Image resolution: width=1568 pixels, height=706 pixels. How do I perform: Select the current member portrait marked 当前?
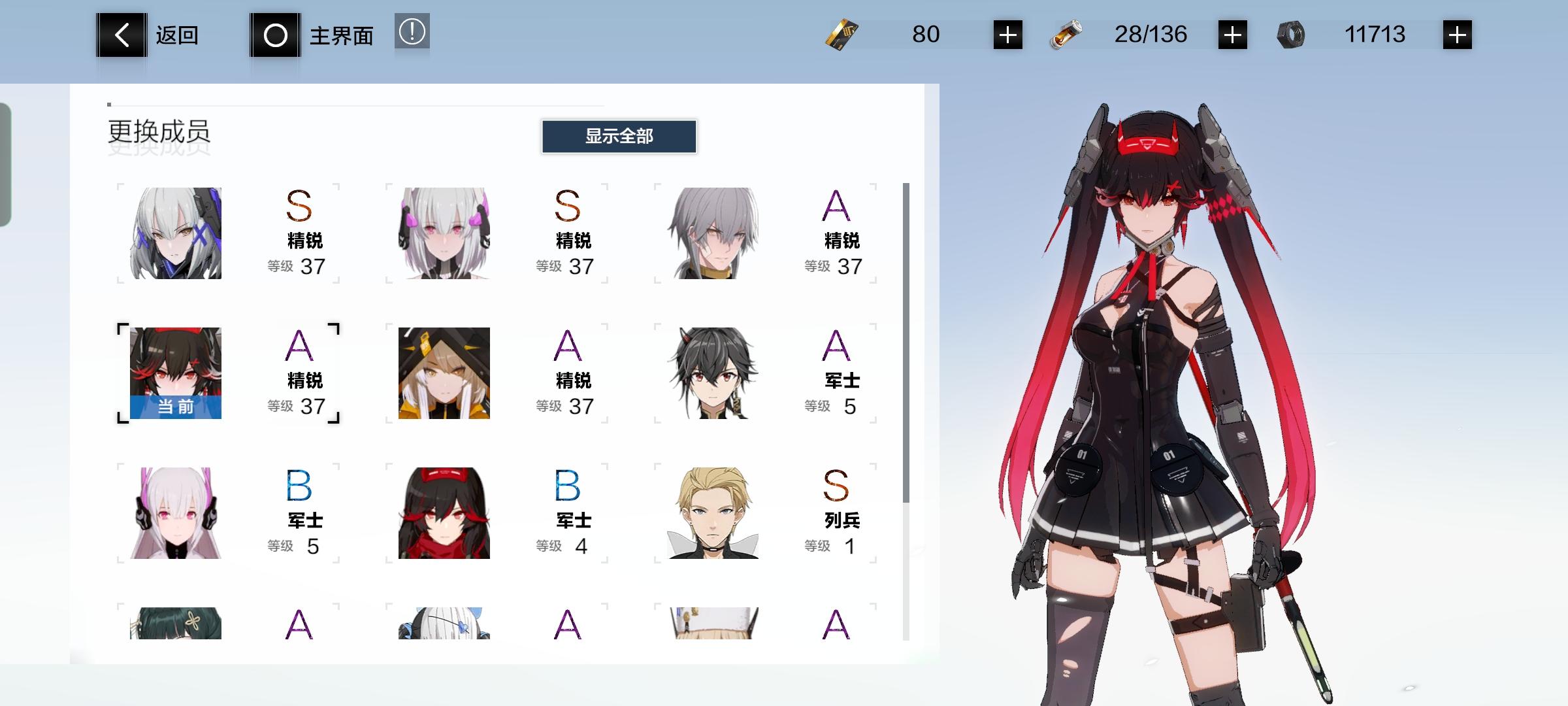[x=176, y=373]
